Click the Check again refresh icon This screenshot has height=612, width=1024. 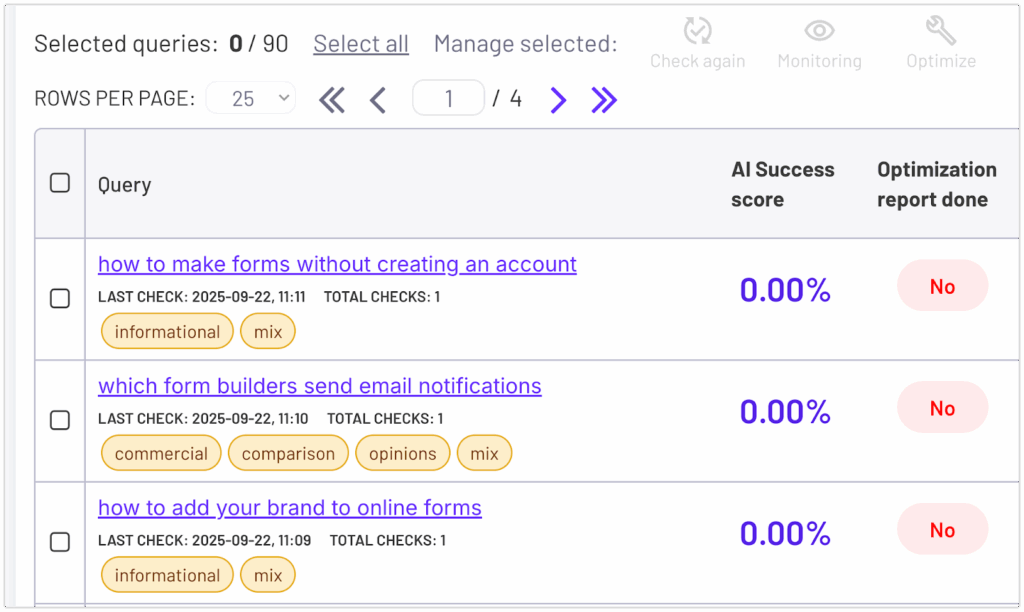click(697, 32)
